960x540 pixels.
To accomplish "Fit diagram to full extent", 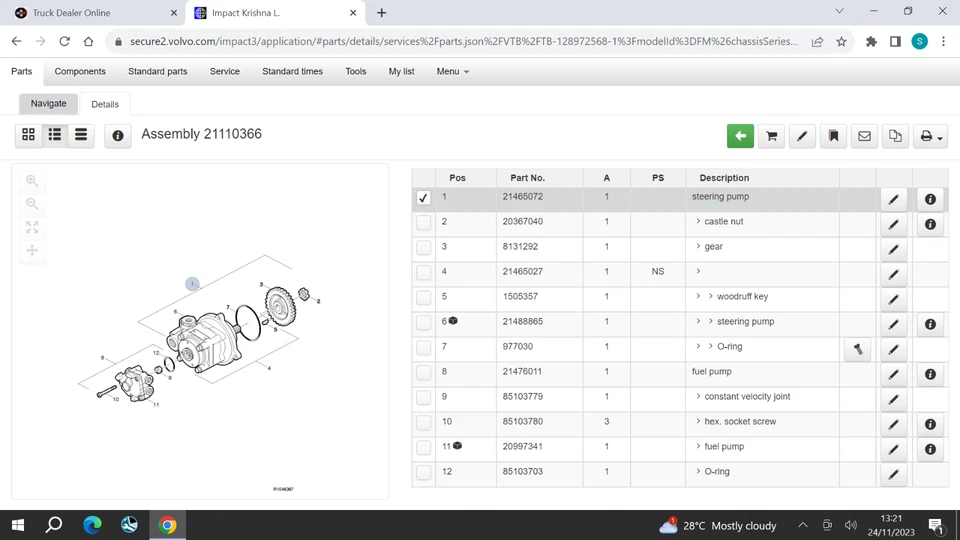I will (x=32, y=227).
